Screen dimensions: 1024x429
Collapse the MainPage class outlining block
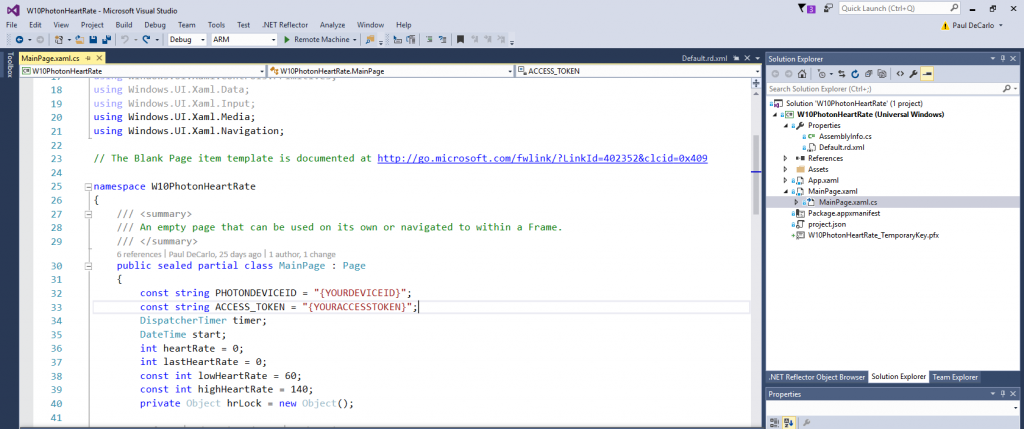(88, 266)
